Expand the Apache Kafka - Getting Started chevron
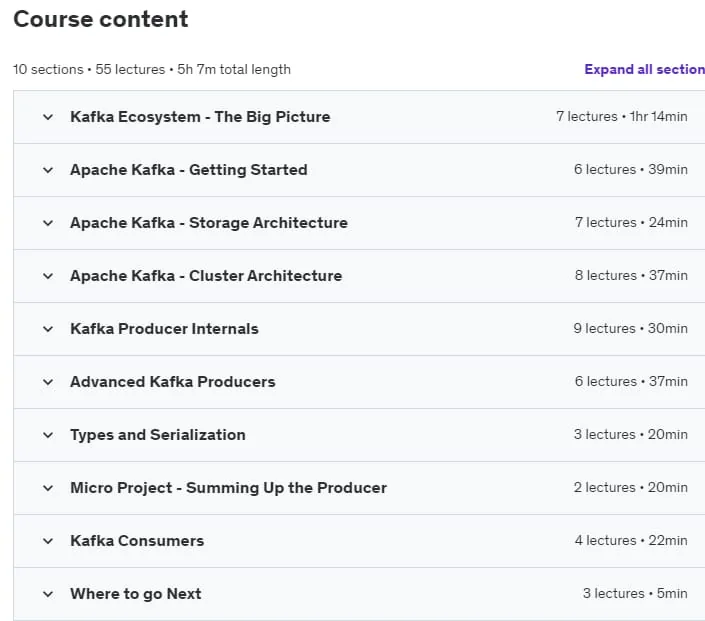The height and width of the screenshot is (621, 705). tap(48, 170)
